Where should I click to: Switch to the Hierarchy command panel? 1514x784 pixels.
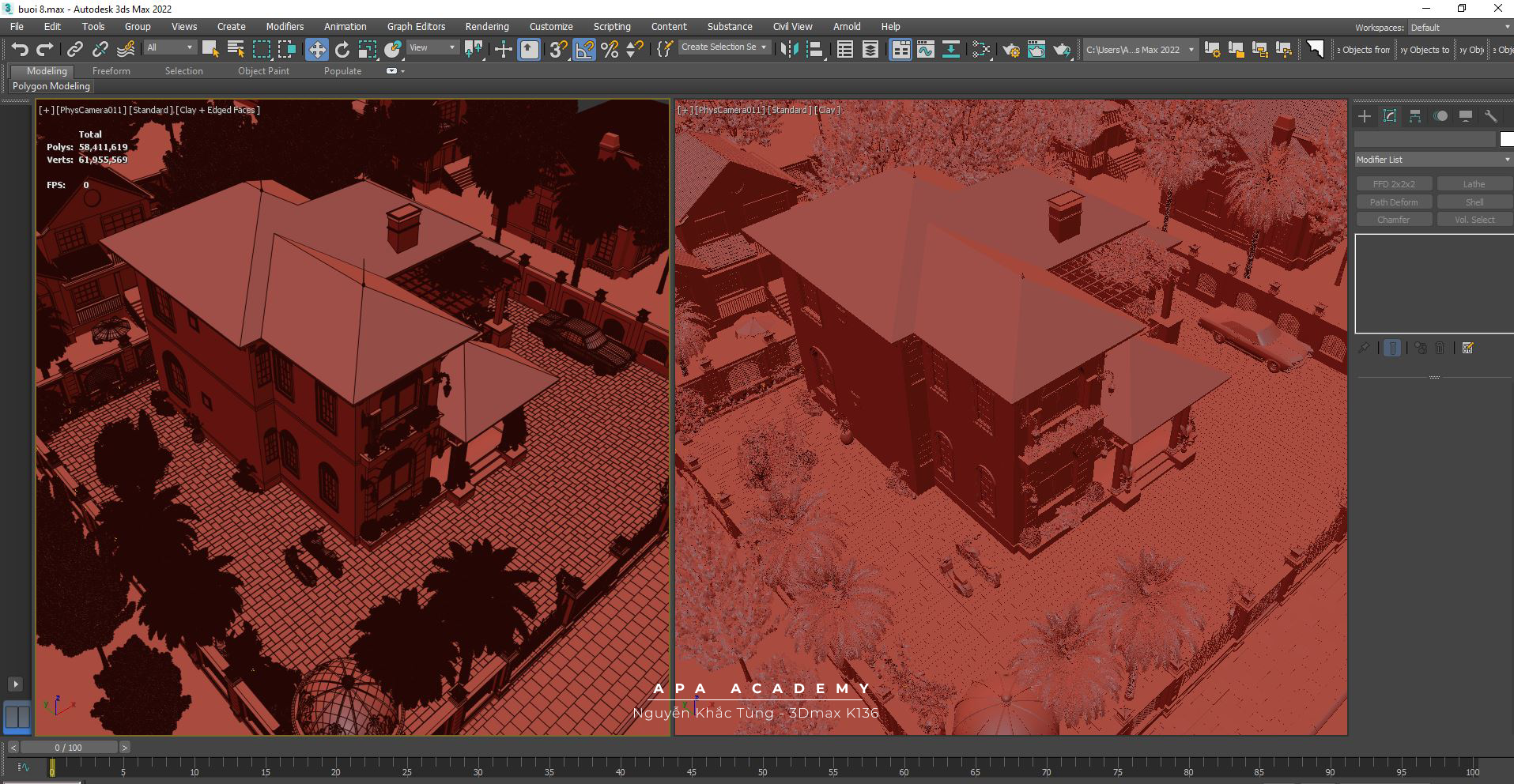(x=1415, y=116)
